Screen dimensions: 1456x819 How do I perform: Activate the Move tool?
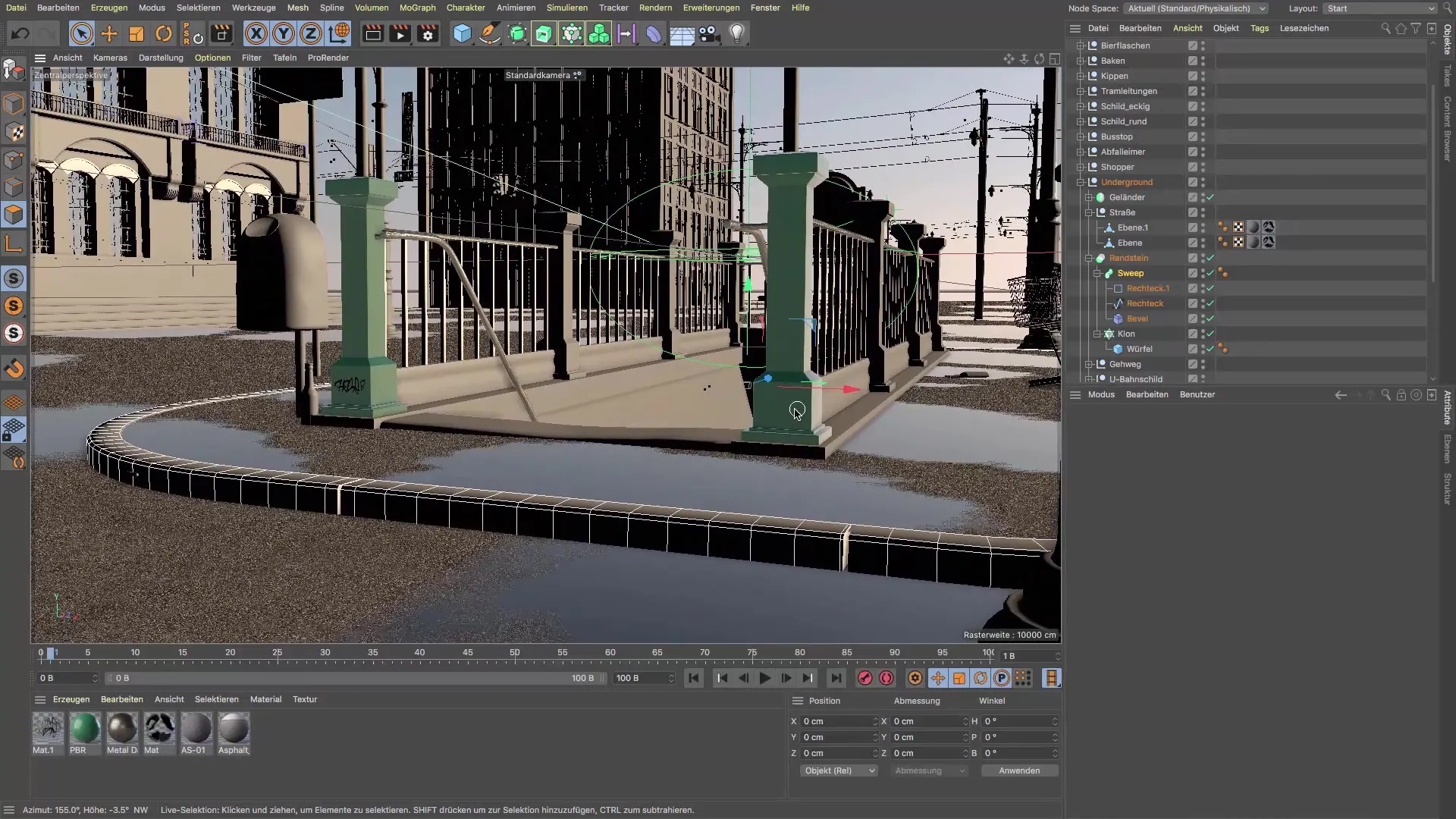pos(109,34)
